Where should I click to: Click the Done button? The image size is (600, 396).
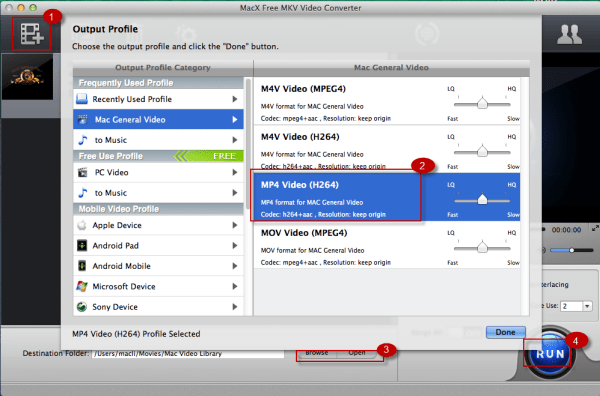505,332
